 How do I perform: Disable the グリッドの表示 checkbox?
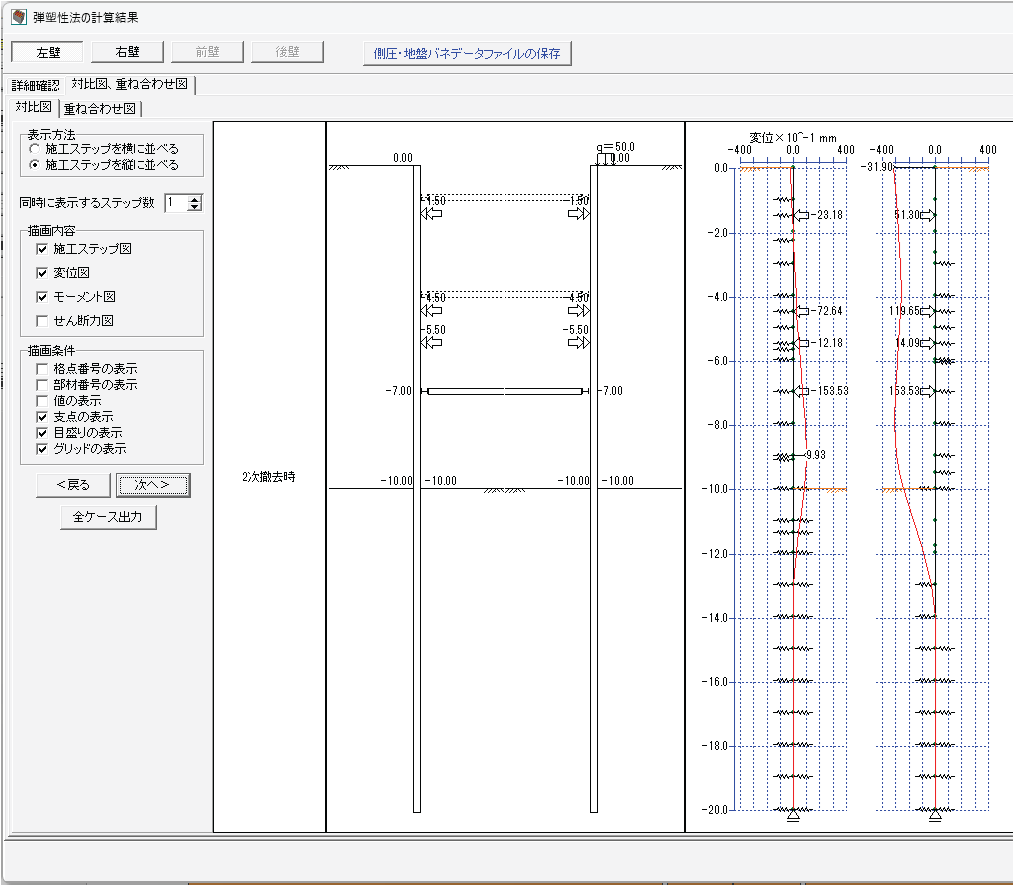click(x=42, y=449)
